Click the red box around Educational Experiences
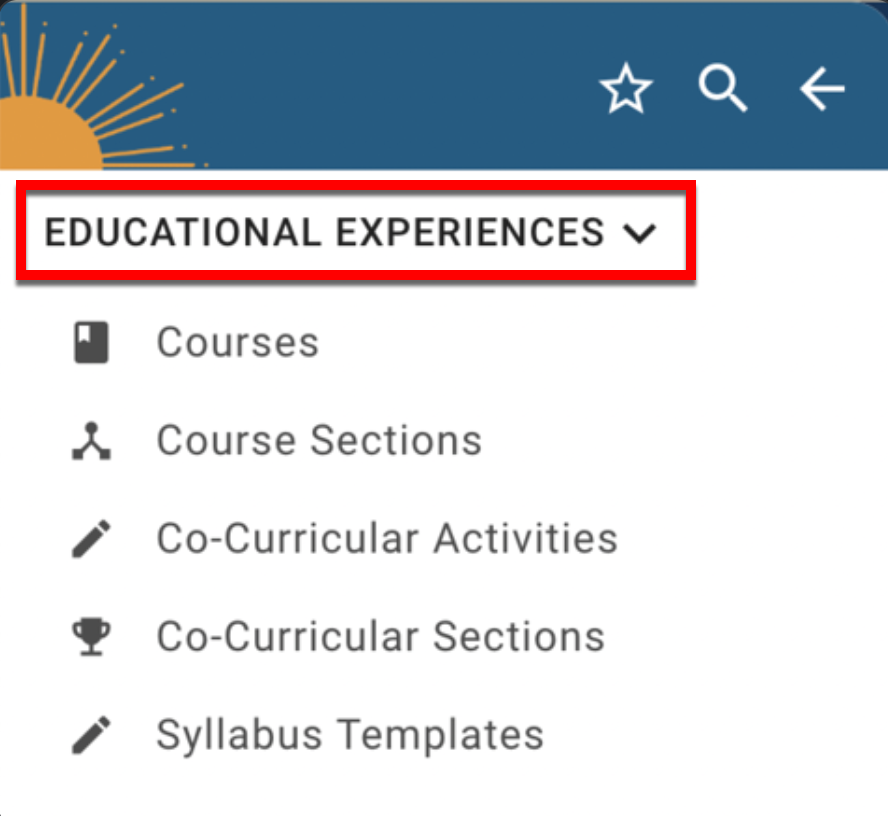 tap(355, 186)
